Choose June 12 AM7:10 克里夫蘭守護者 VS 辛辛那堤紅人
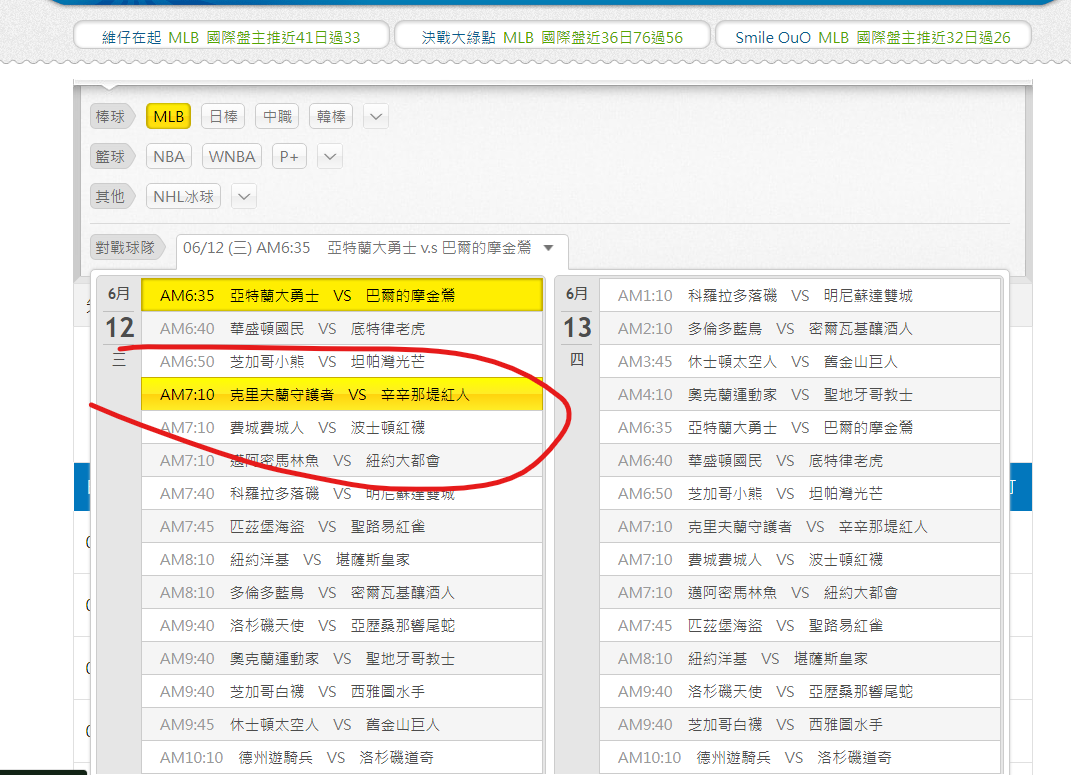Image resolution: width=1071 pixels, height=775 pixels. pos(342,395)
